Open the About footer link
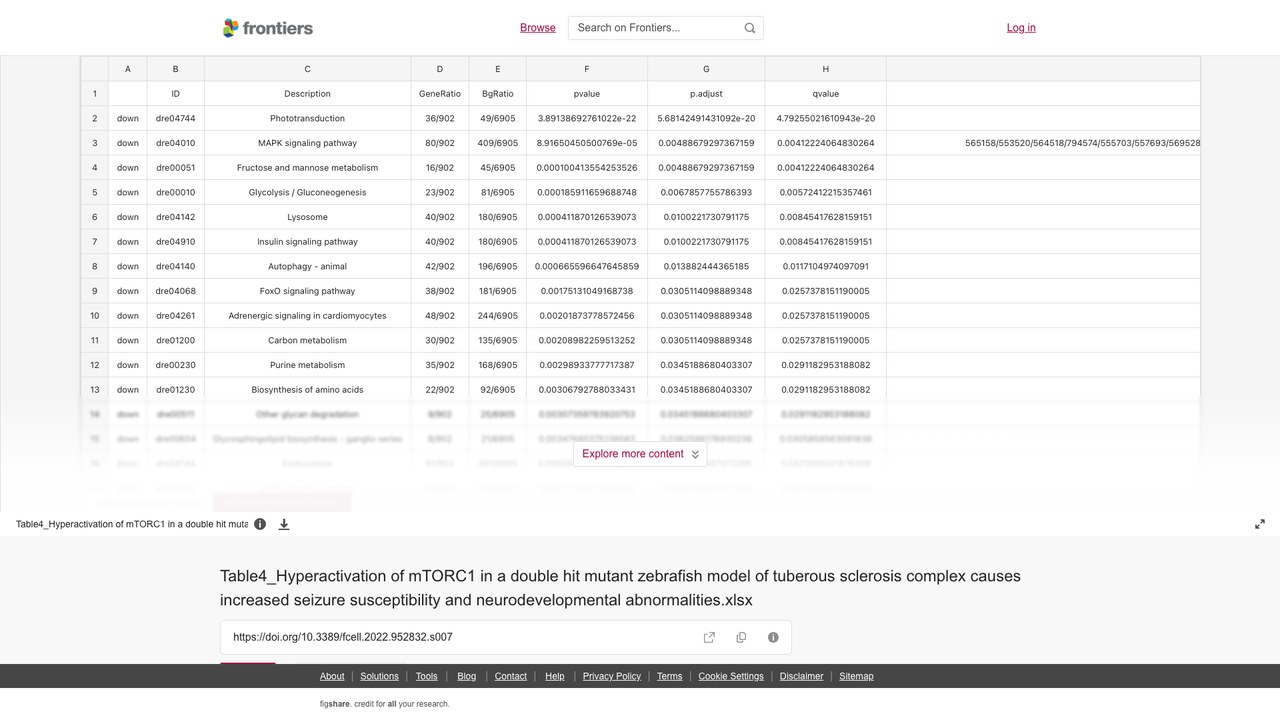This screenshot has height=720, width=1280. 332,676
